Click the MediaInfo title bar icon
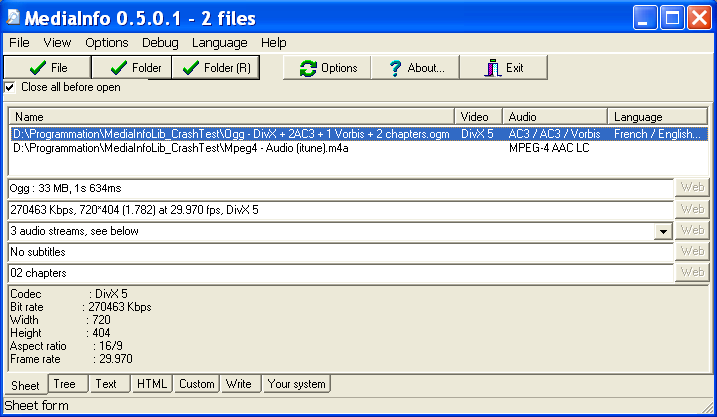The height and width of the screenshot is (417, 717). [13, 17]
